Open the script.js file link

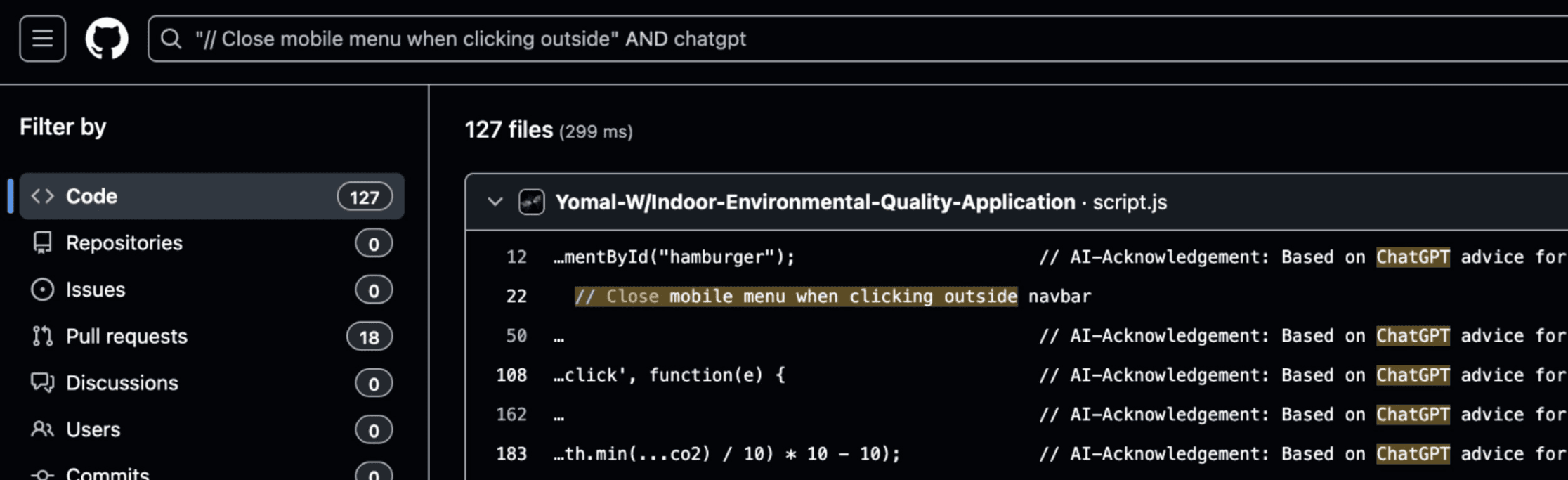[1130, 202]
